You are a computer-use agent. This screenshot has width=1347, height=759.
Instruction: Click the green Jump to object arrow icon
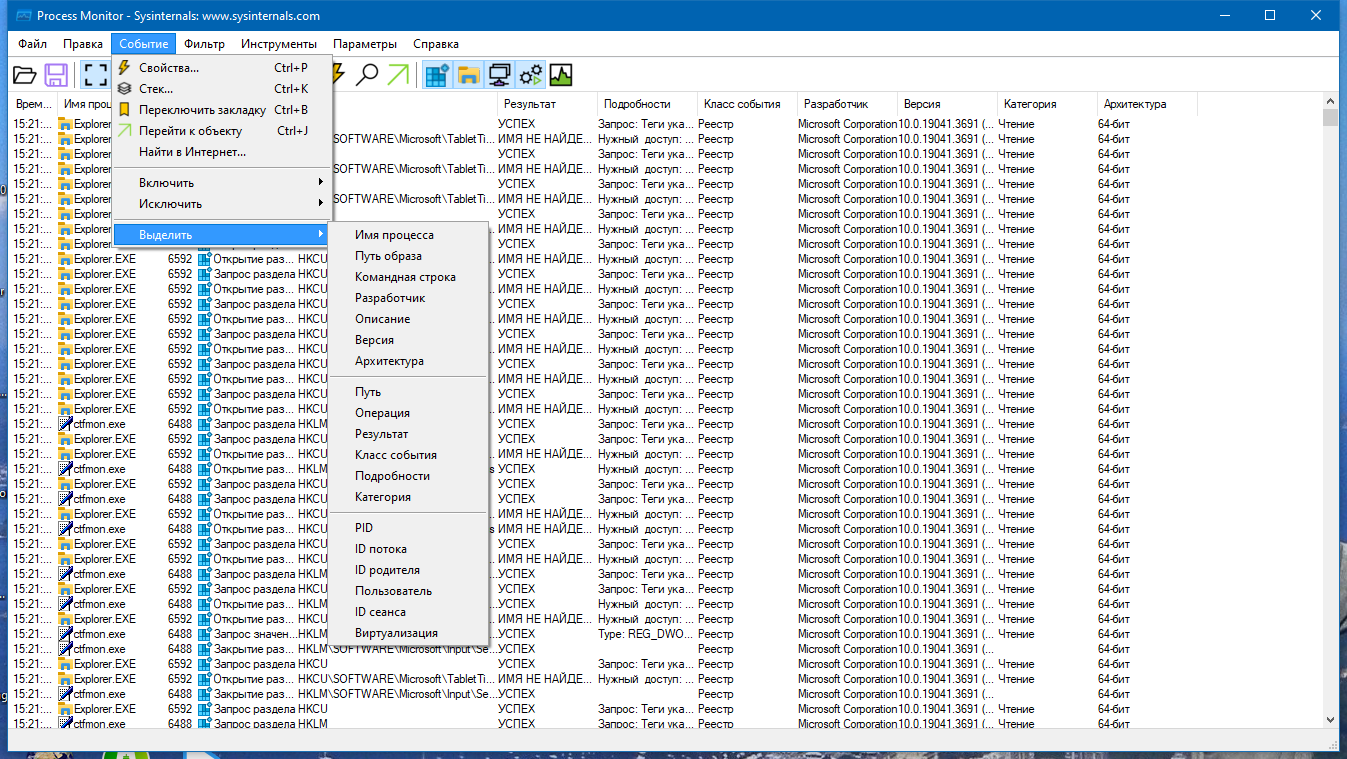[398, 74]
